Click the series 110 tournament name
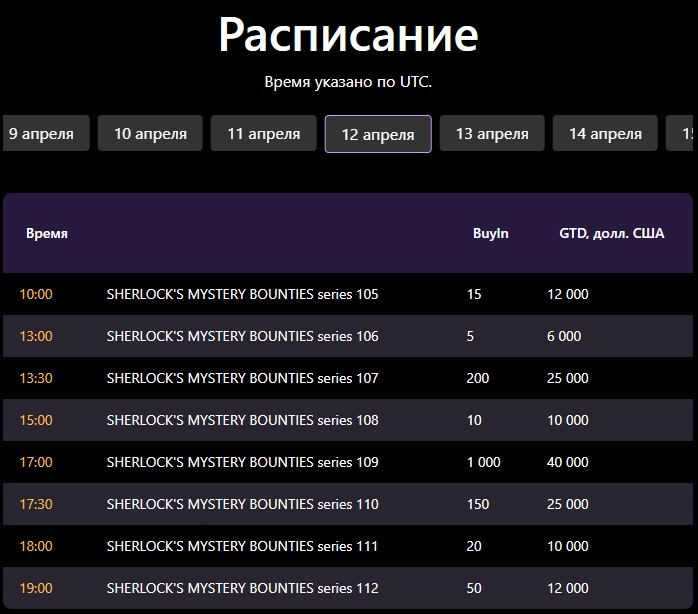 click(242, 504)
